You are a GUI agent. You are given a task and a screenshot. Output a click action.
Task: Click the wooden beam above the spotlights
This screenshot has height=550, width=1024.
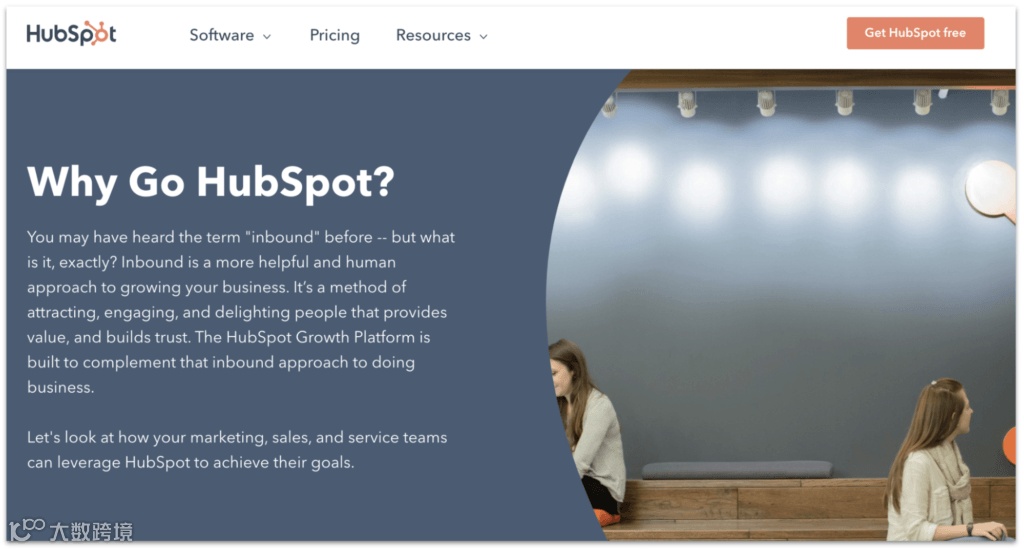click(816, 79)
